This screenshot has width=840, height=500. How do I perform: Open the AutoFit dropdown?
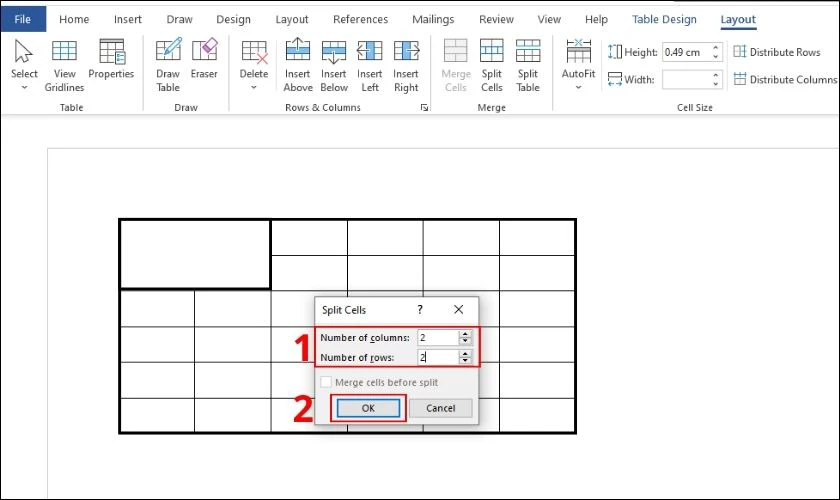[579, 65]
